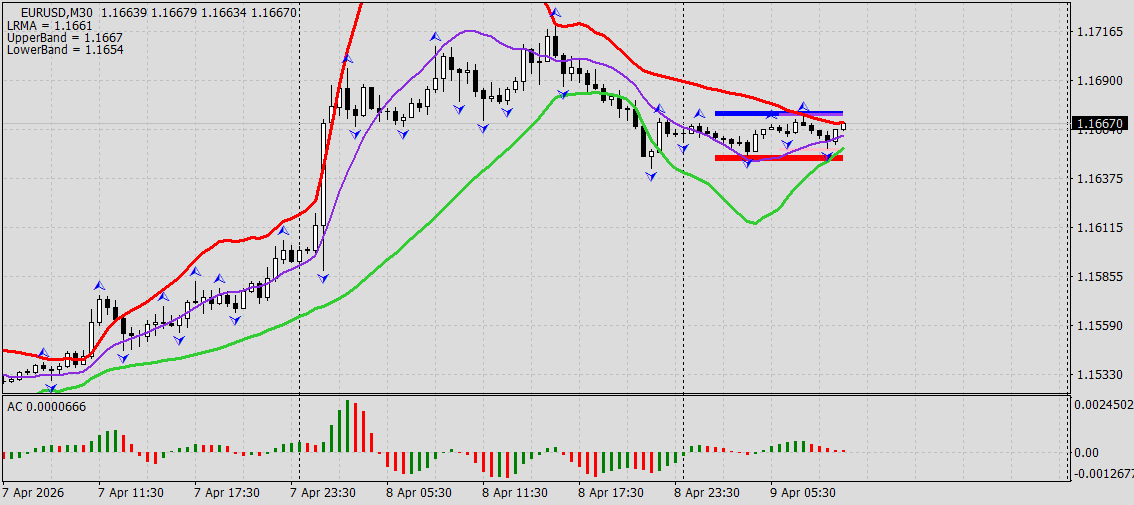Click price axis value 1.17165
Image resolution: width=1134 pixels, height=505 pixels.
pyautogui.click(x=1099, y=32)
